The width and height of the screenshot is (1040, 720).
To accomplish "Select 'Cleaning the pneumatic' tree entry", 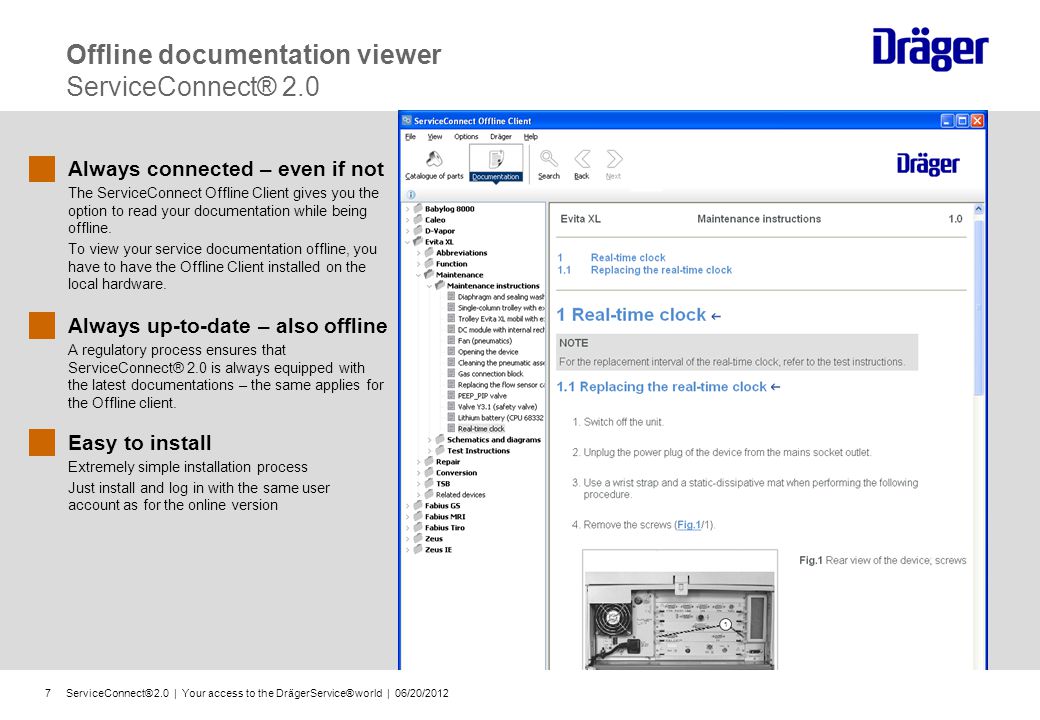I will pyautogui.click(x=501, y=363).
